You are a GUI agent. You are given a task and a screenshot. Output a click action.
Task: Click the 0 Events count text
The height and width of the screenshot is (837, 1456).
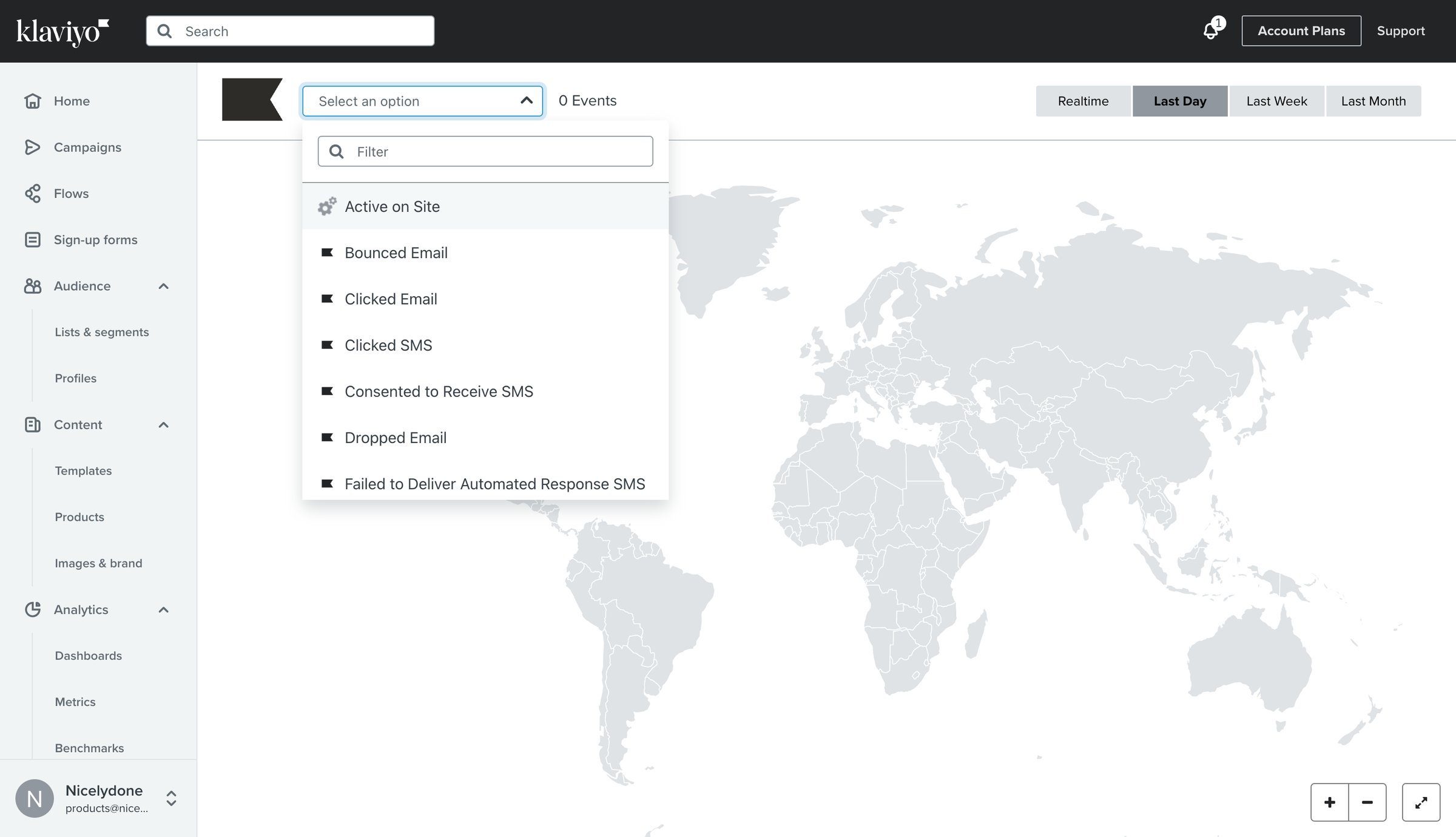587,100
